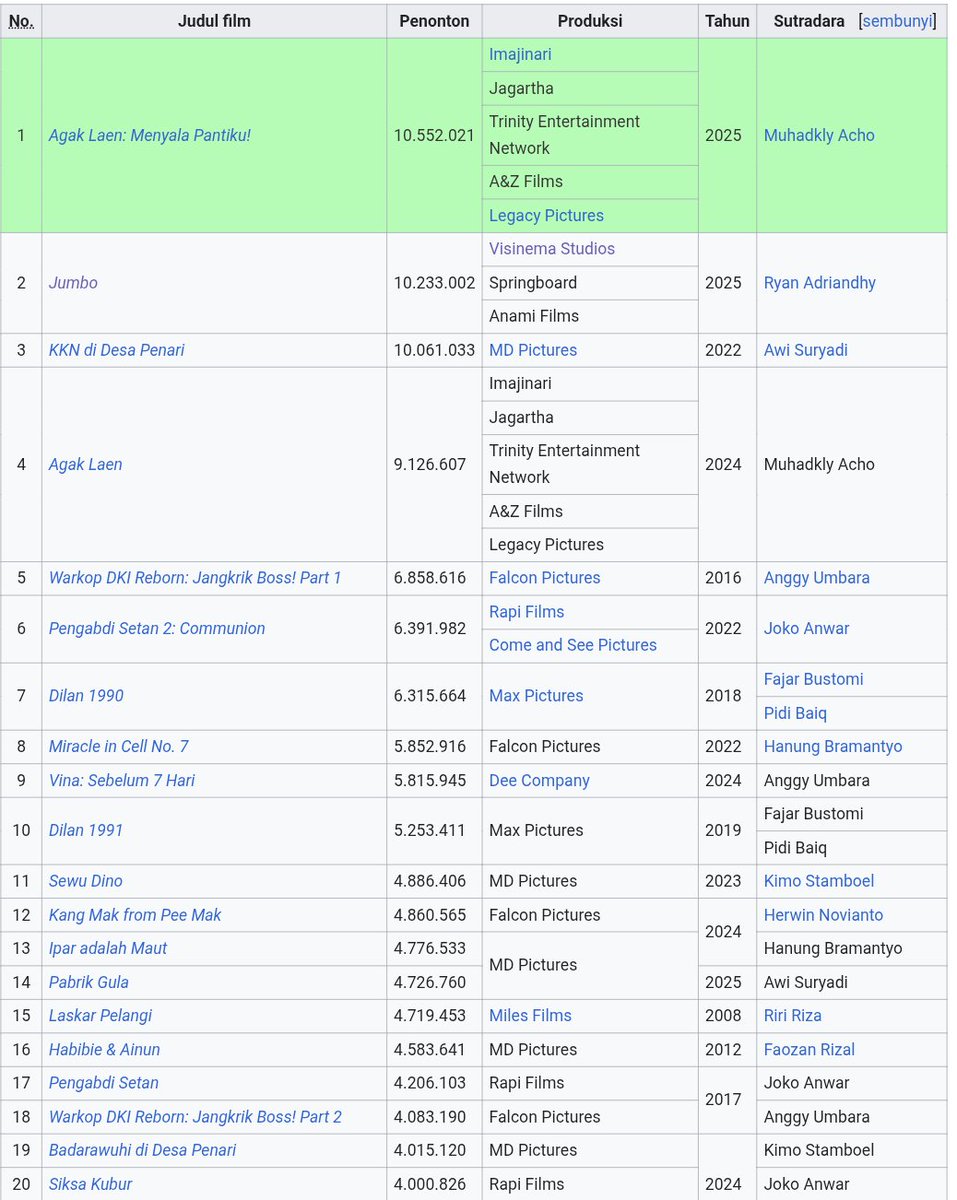Click the Anami Films production cell
This screenshot has height=1200, width=957.
coord(590,316)
